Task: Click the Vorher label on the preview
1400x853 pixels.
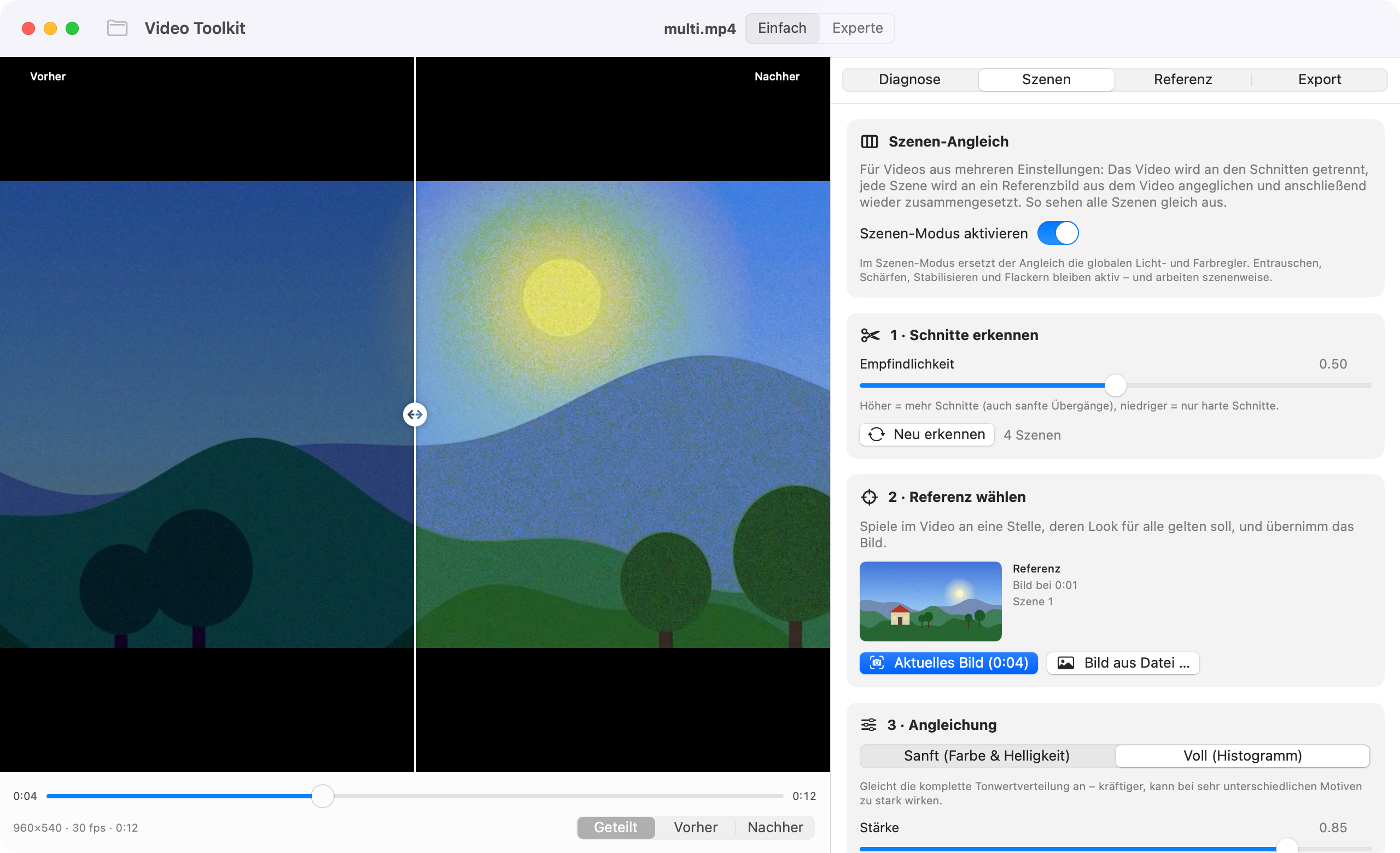Action: point(48,77)
